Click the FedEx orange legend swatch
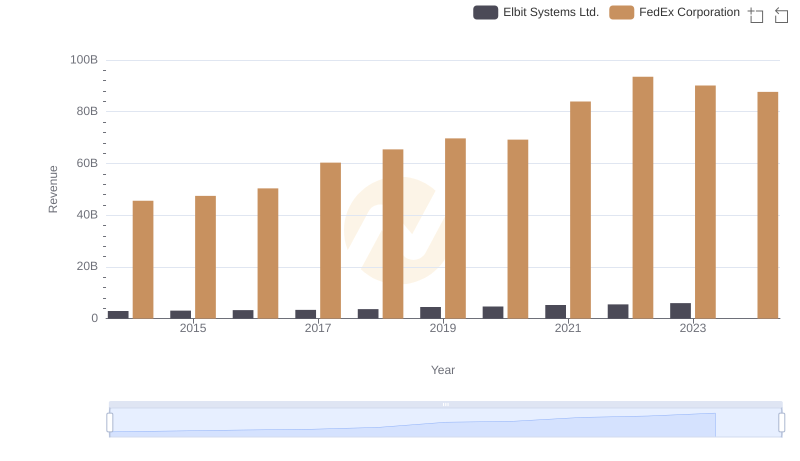Image resolution: width=800 pixels, height=461 pixels. [x=621, y=12]
